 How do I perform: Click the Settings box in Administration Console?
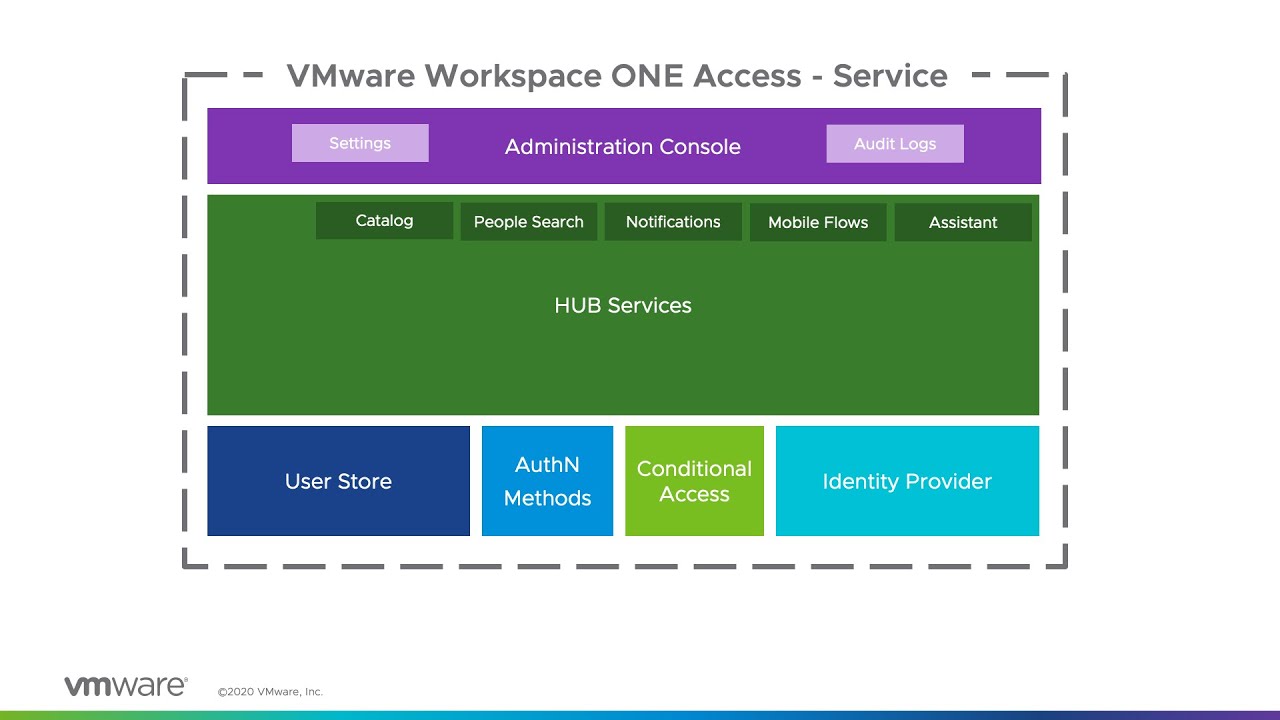point(360,143)
